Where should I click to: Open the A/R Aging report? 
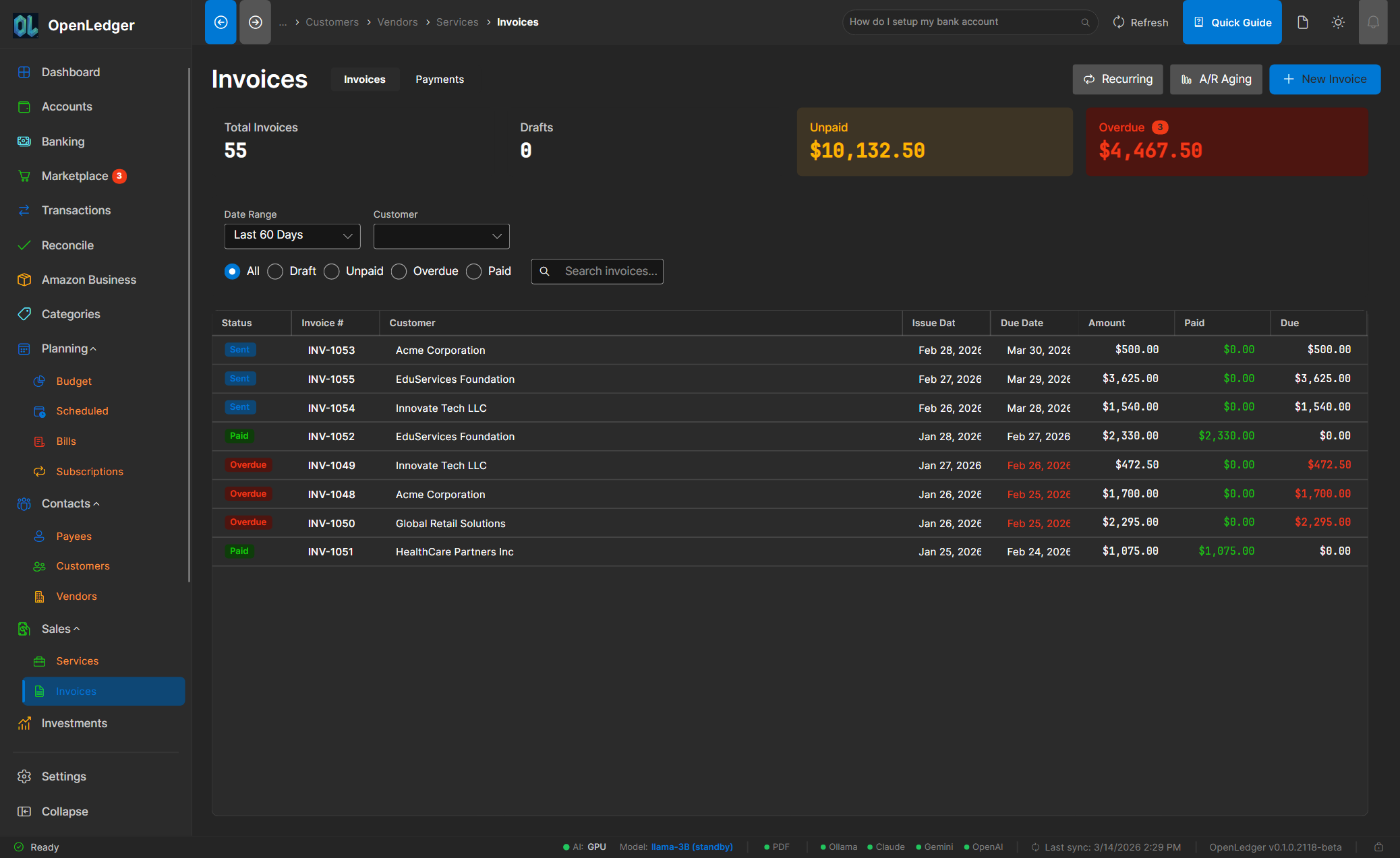1215,79
